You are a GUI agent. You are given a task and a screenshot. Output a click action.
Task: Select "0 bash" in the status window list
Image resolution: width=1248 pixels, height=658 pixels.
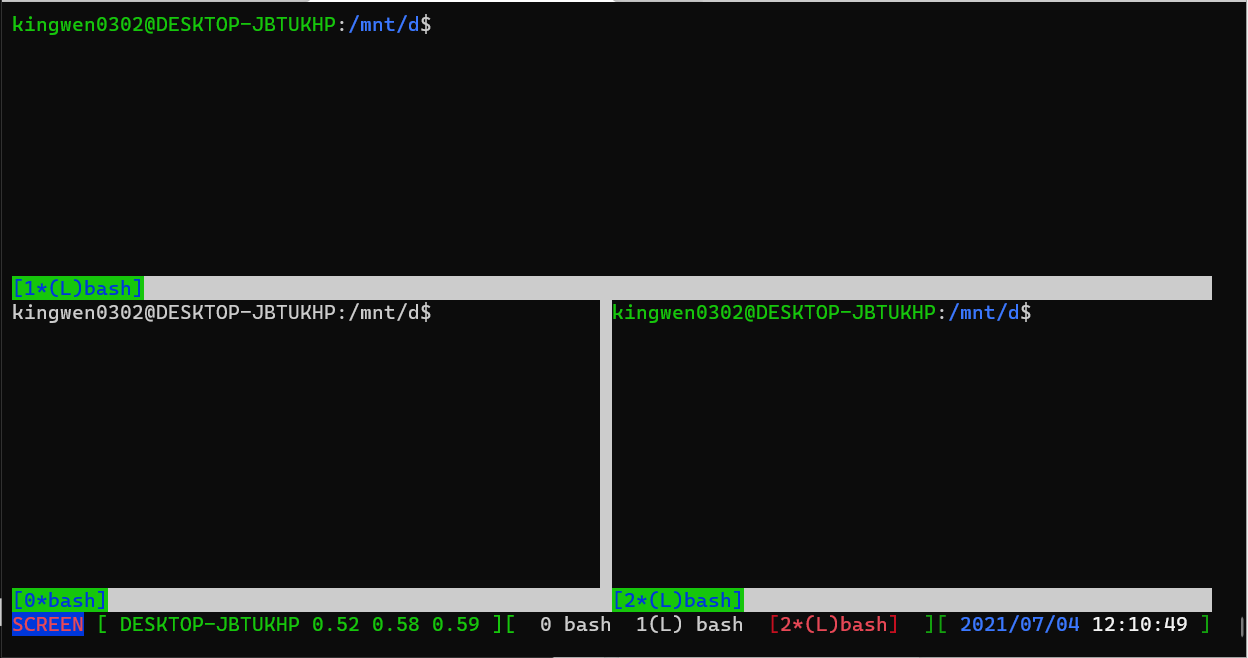tap(575, 625)
